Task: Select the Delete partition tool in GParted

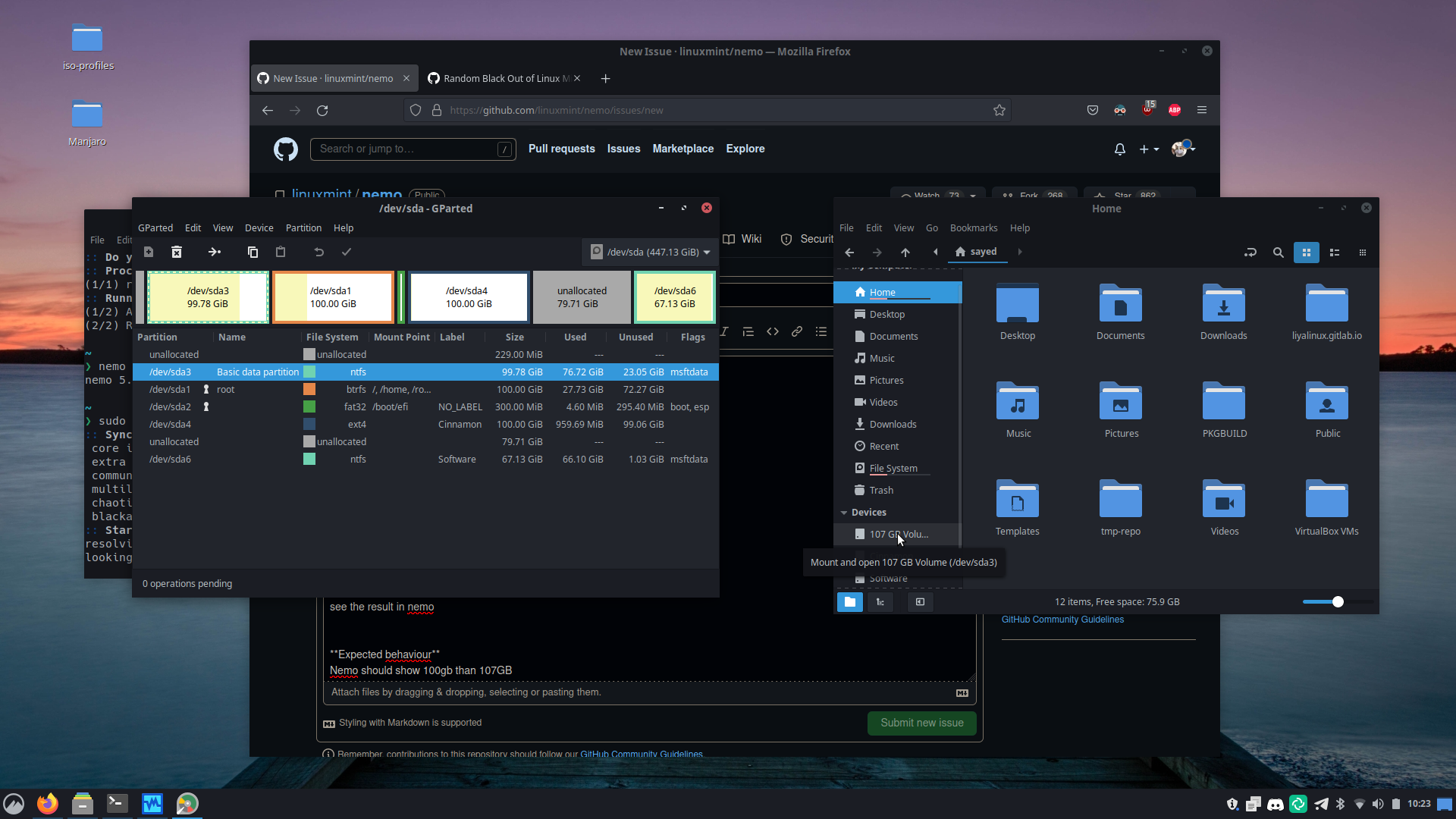Action: [x=176, y=252]
